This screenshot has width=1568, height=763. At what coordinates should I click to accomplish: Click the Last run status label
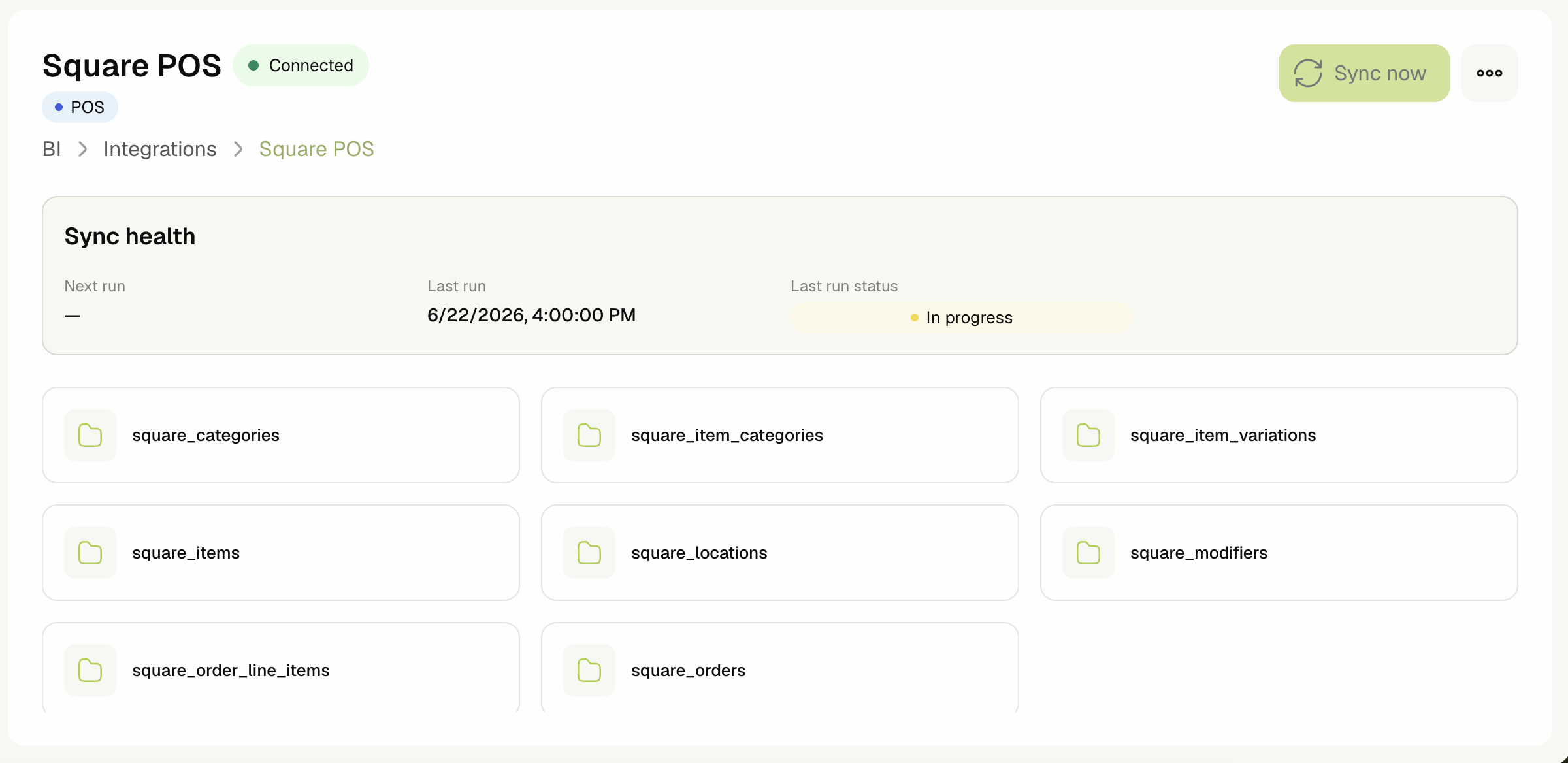pos(844,286)
